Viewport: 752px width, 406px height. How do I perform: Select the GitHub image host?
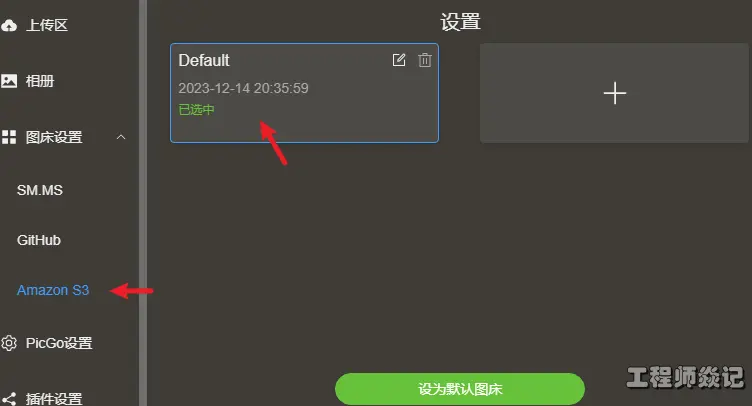pos(39,240)
